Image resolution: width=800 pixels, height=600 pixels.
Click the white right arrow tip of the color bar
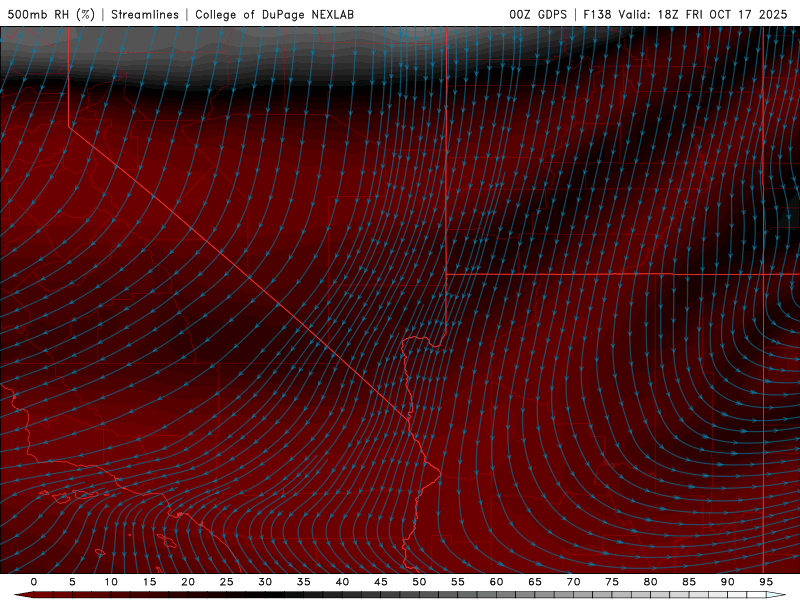pyautogui.click(x=777, y=595)
